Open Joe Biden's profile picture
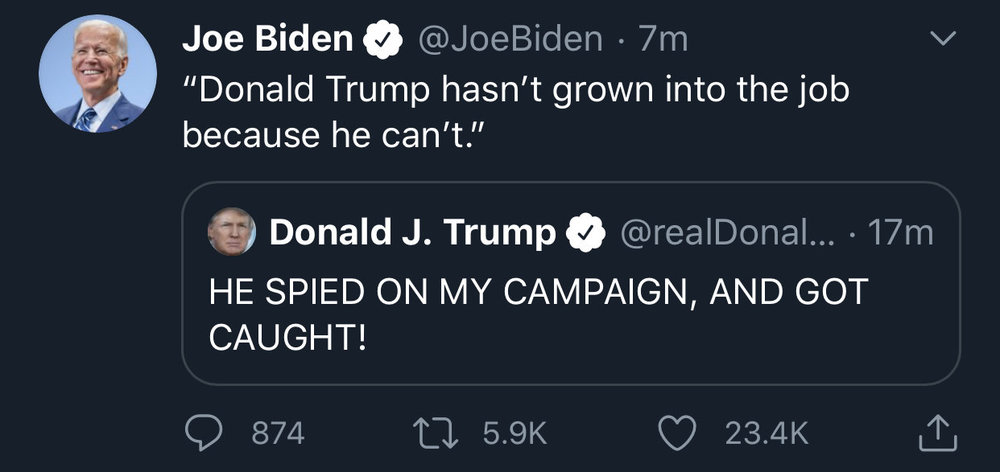The width and height of the screenshot is (1000, 472). tap(97, 74)
